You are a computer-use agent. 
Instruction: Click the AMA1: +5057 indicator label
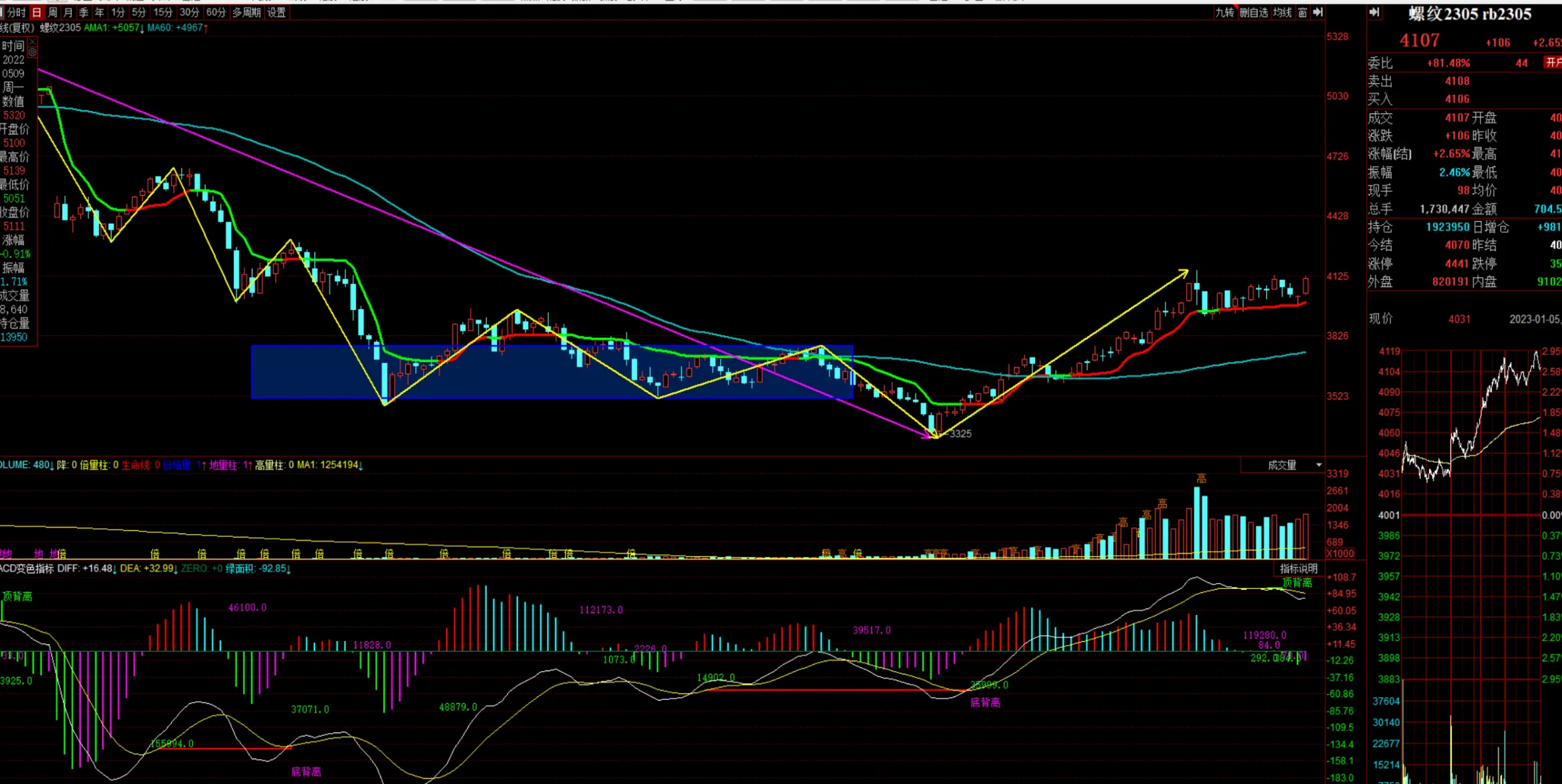[114, 28]
